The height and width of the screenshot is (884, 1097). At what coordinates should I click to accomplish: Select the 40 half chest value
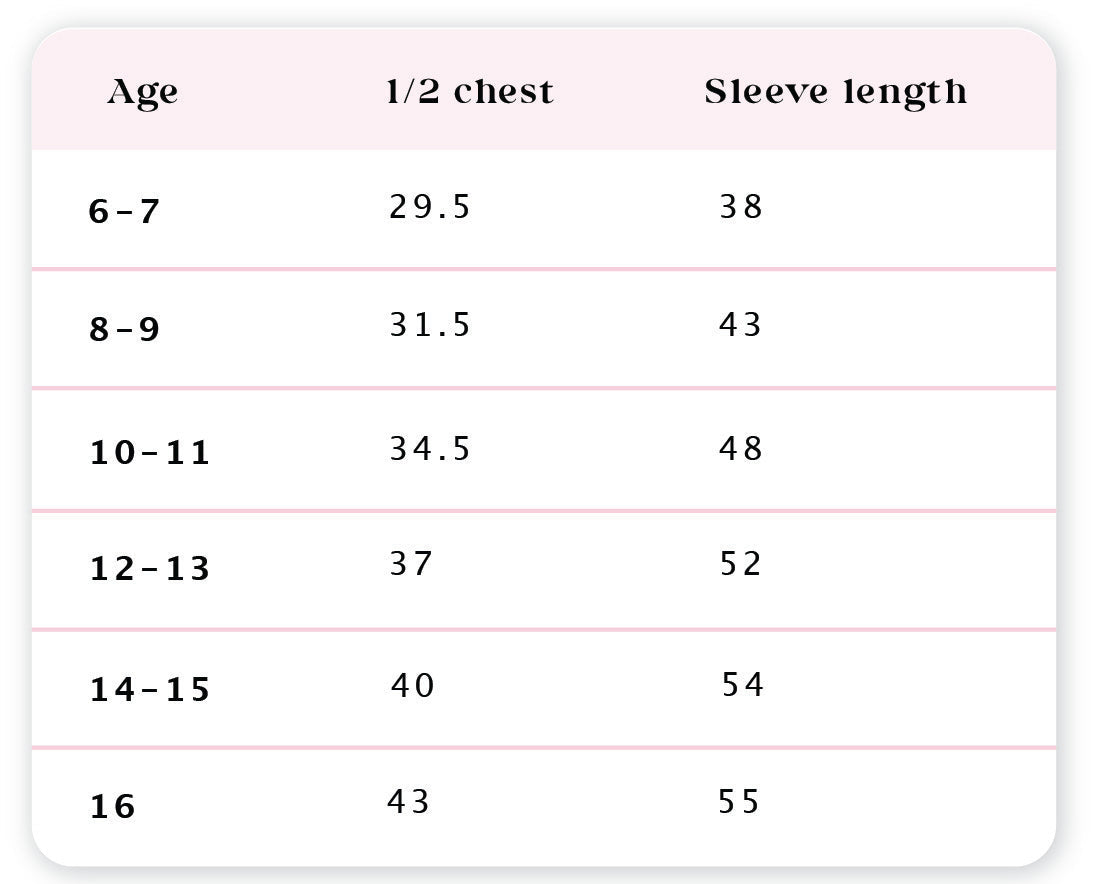[x=412, y=686]
